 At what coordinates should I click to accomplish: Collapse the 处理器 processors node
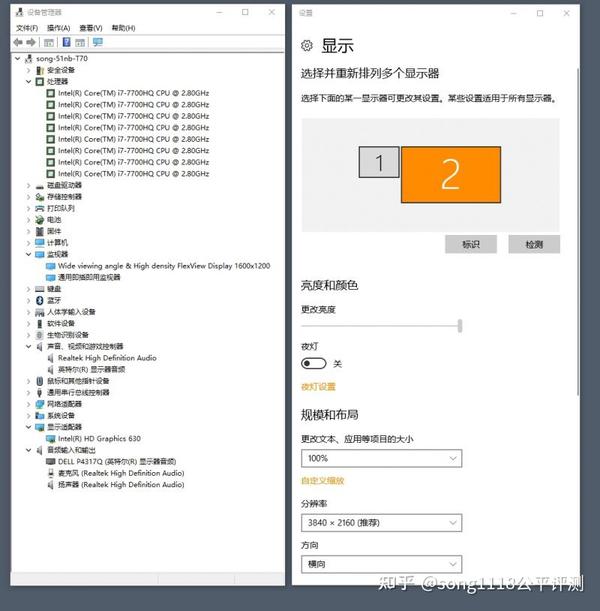(x=28, y=81)
